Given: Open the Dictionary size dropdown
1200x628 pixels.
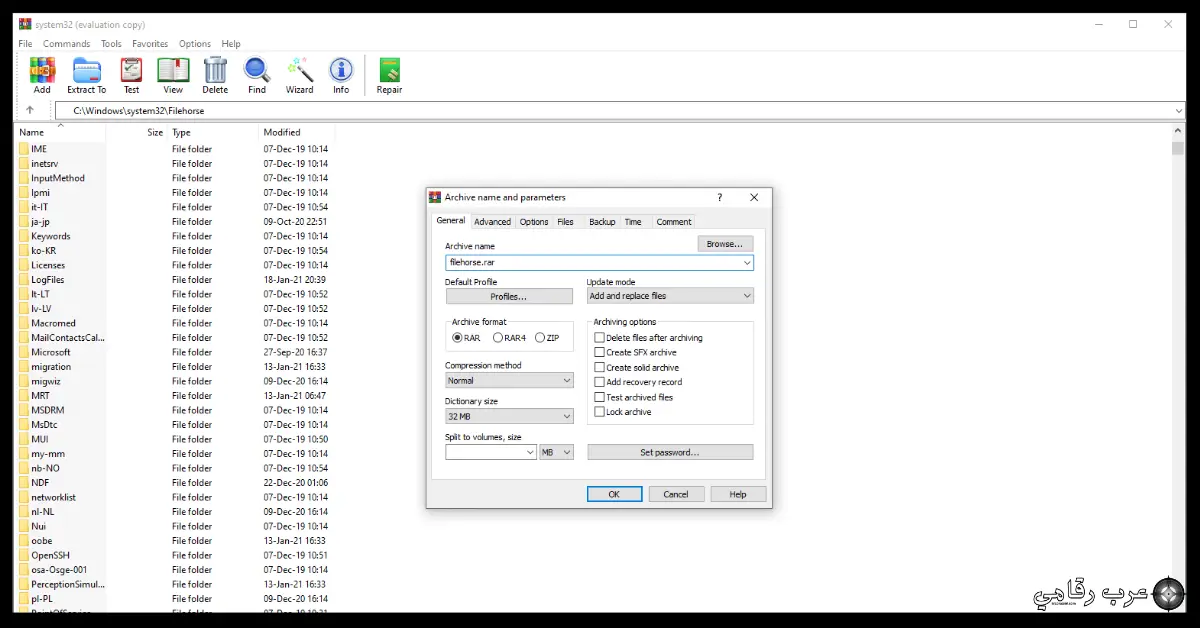Looking at the screenshot, I should [x=509, y=416].
